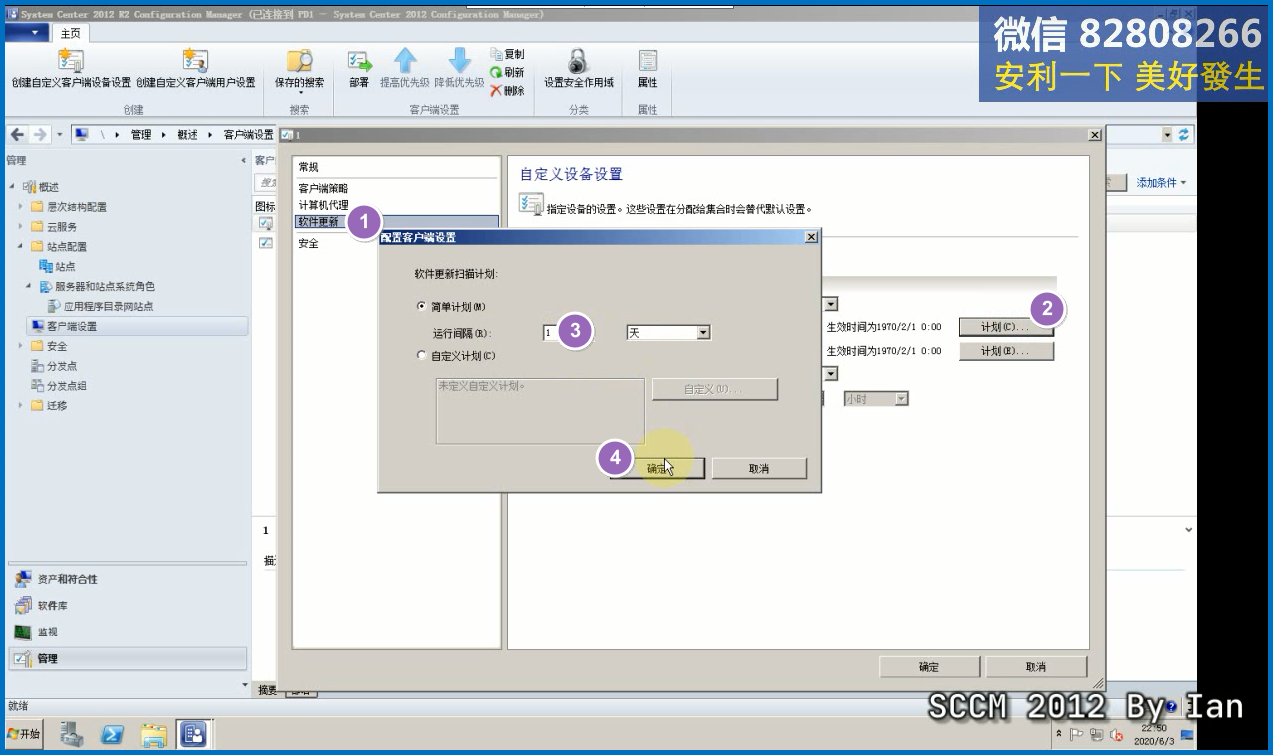Viewport: 1273px width, 755px height.
Task: Select Distribution Point Groups (分发点组) node
Action: 68,386
